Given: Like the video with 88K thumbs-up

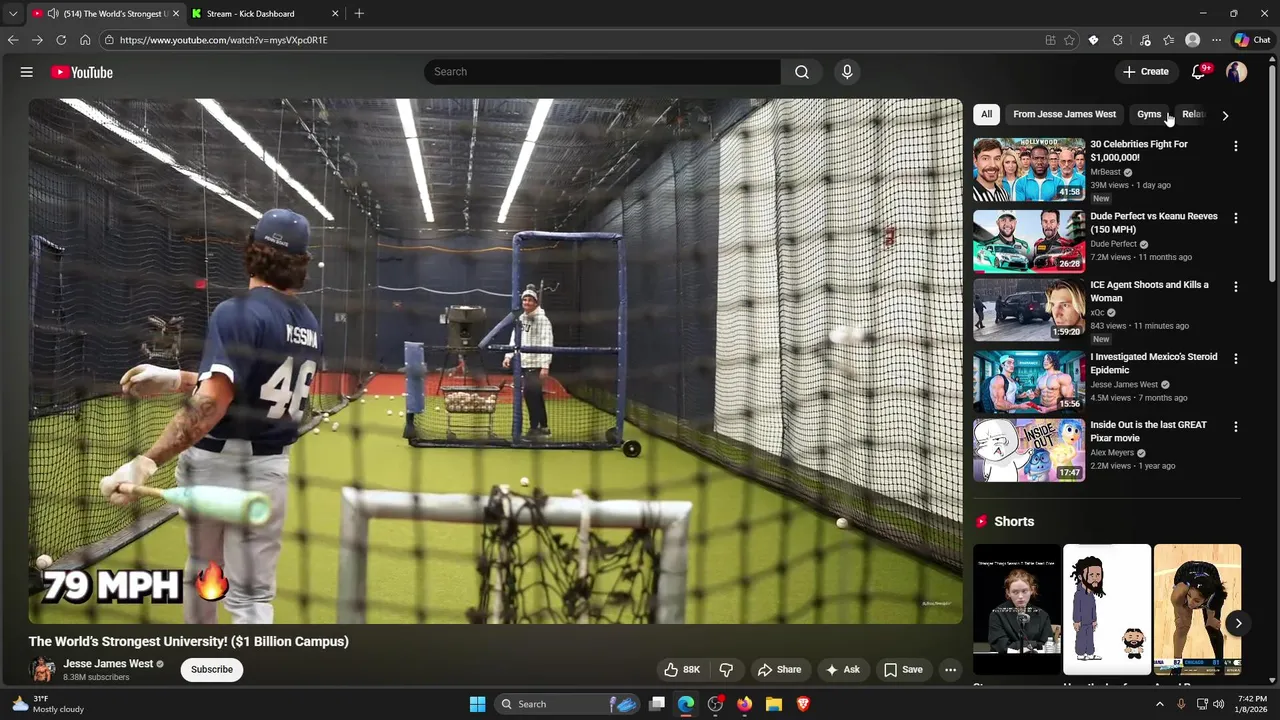Looking at the screenshot, I should click(682, 670).
